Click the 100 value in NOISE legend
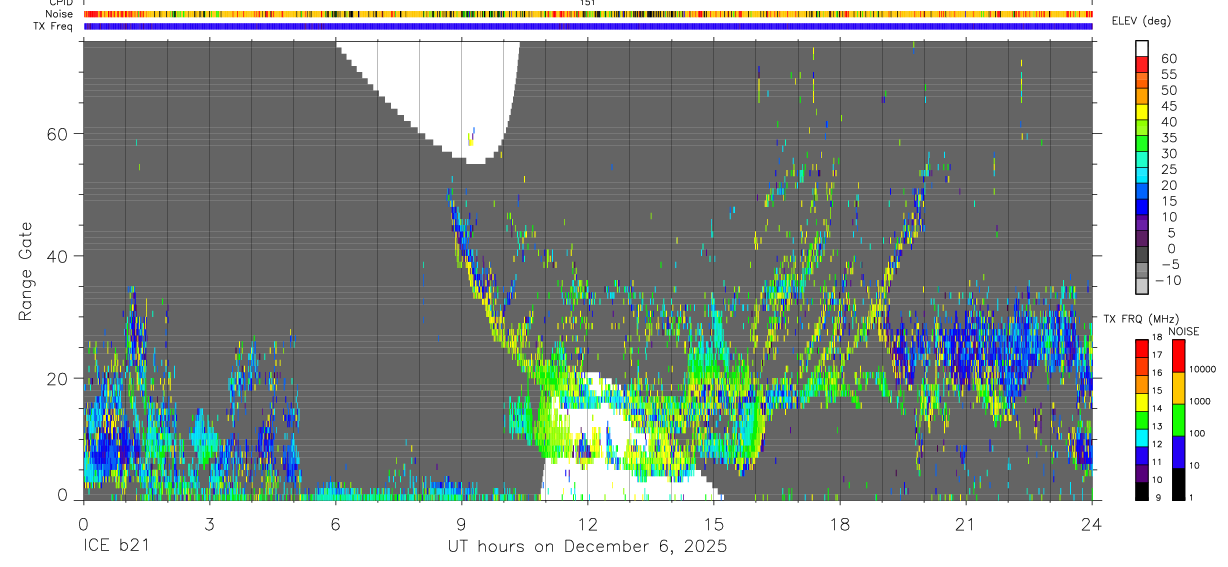Screen dimensions: 1228x567 1197,434
